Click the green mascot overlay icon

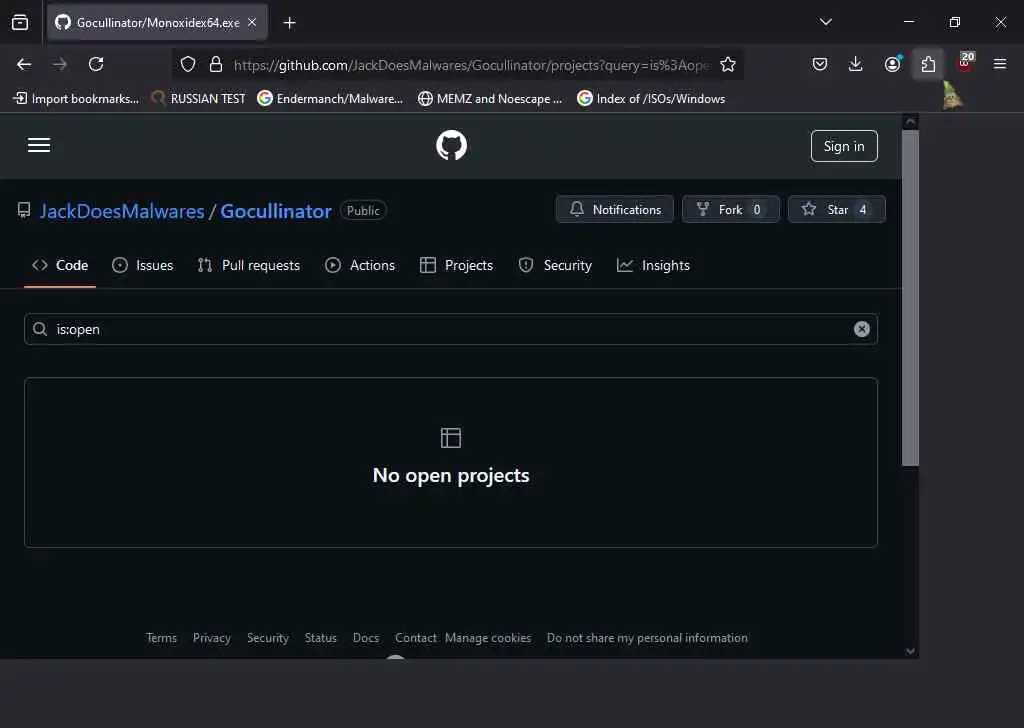point(952,96)
